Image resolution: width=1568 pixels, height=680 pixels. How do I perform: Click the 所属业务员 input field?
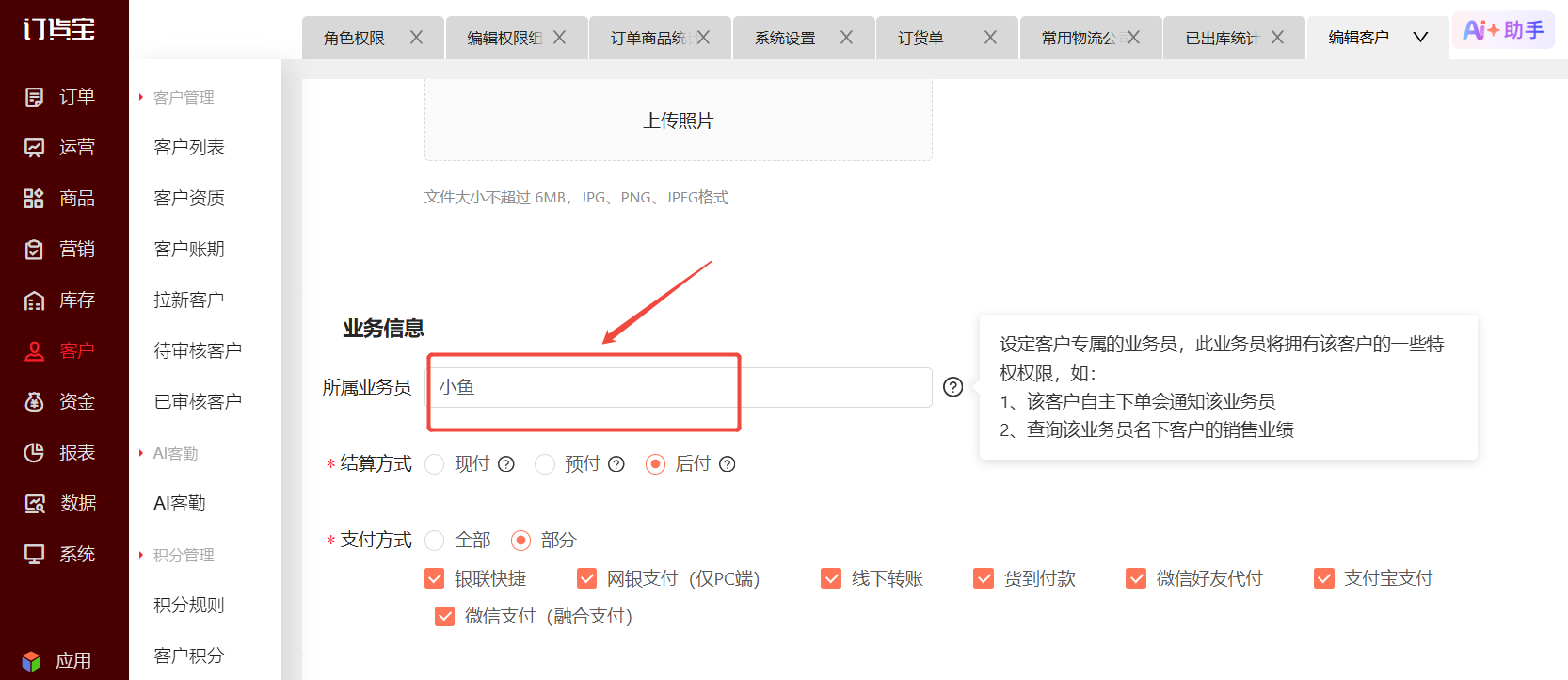[680, 387]
